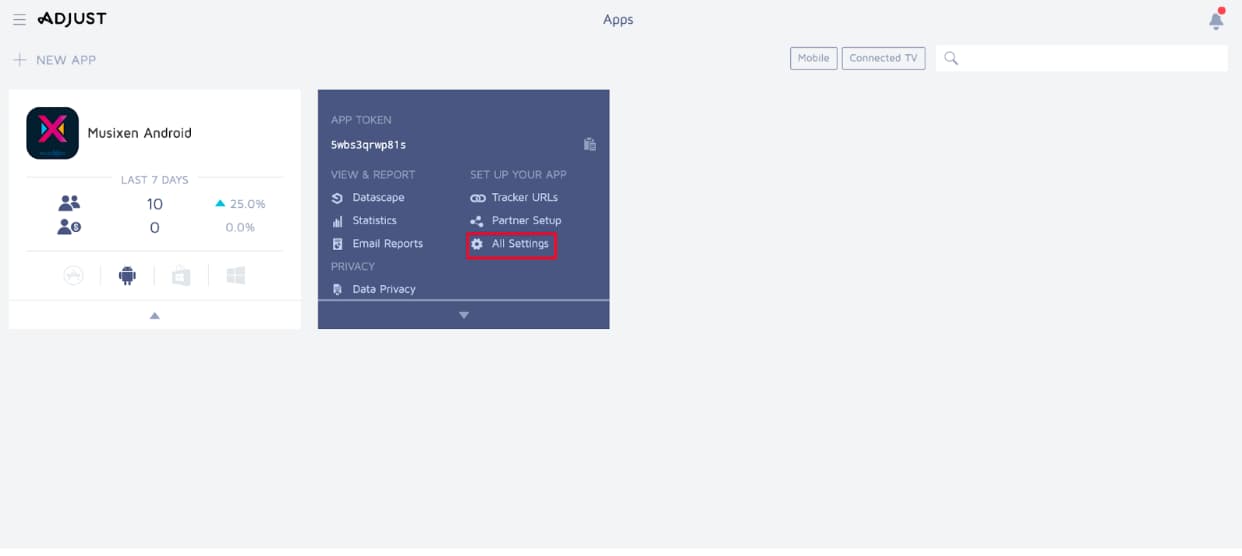Open Partner Setup
The width and height of the screenshot is (1242, 556).
click(x=526, y=221)
